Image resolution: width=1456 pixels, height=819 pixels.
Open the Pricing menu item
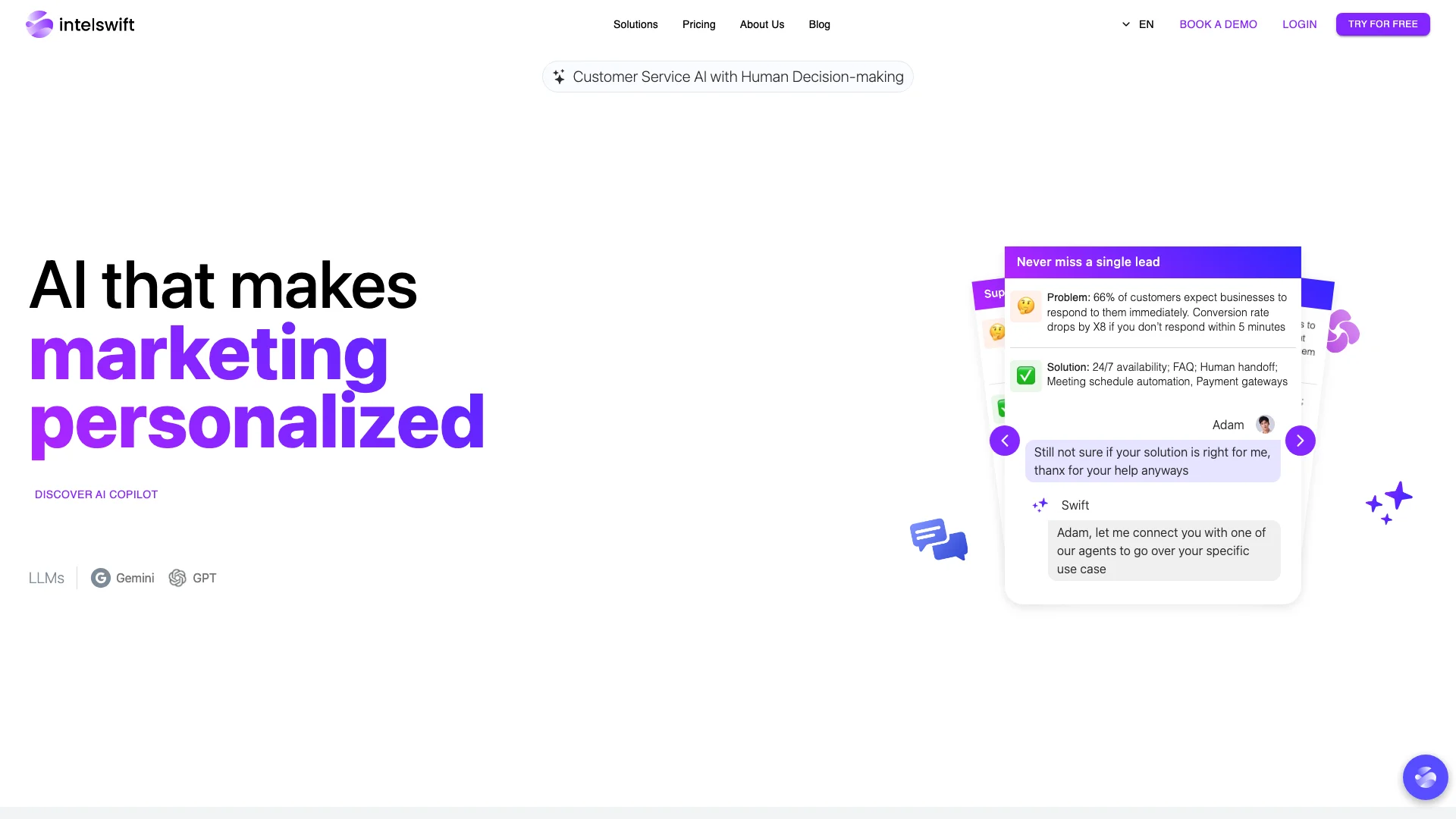click(698, 24)
